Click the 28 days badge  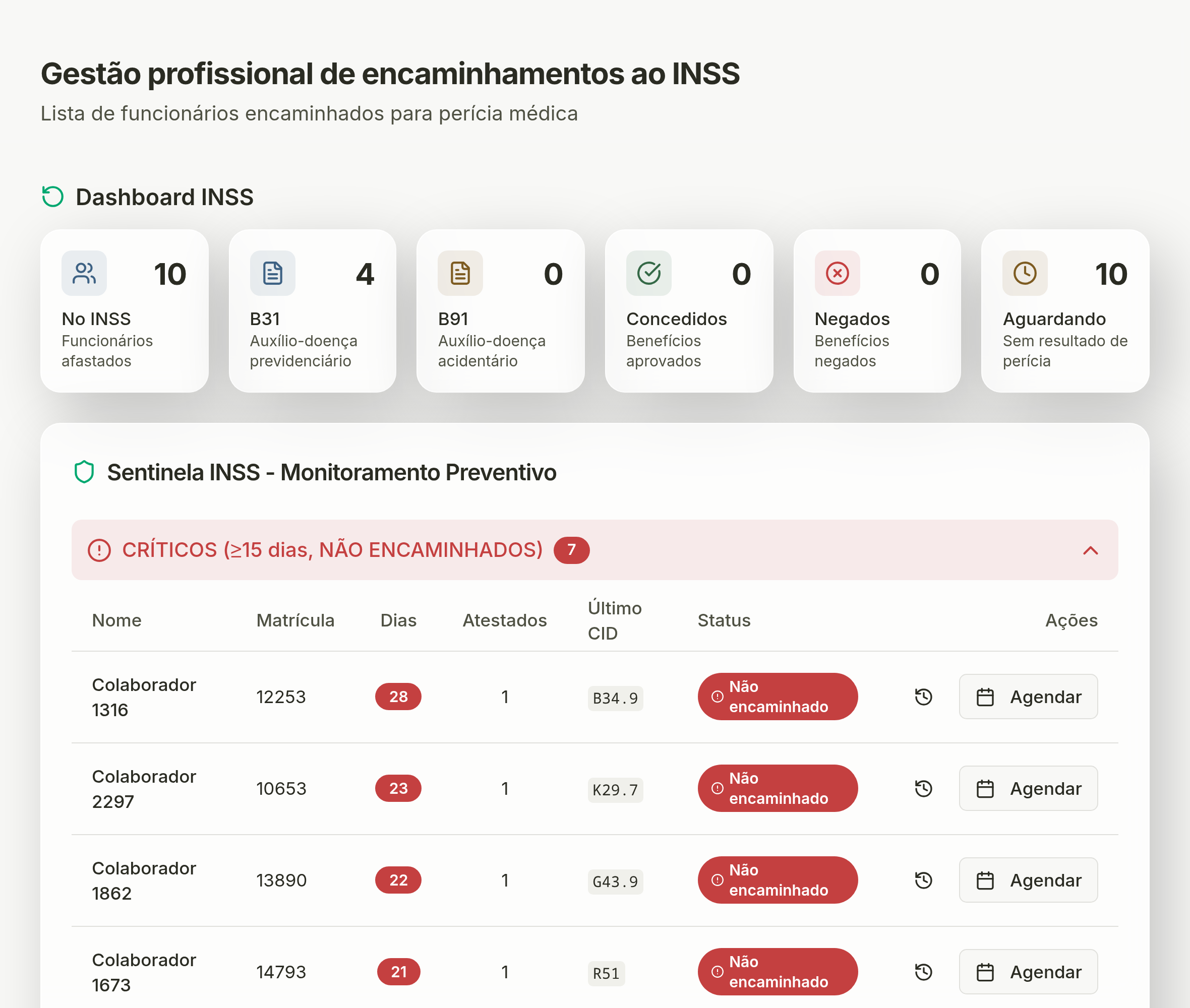coord(398,697)
